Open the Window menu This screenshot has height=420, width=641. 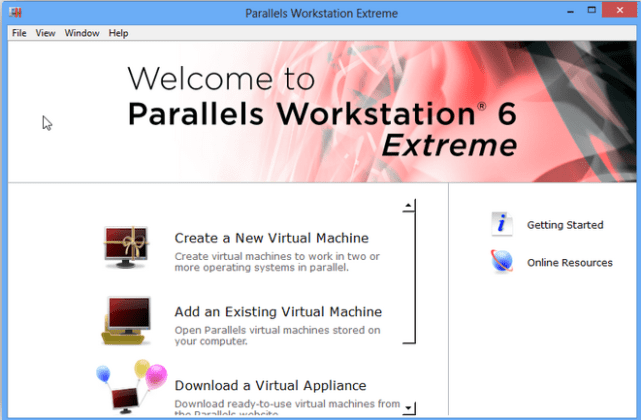[82, 33]
